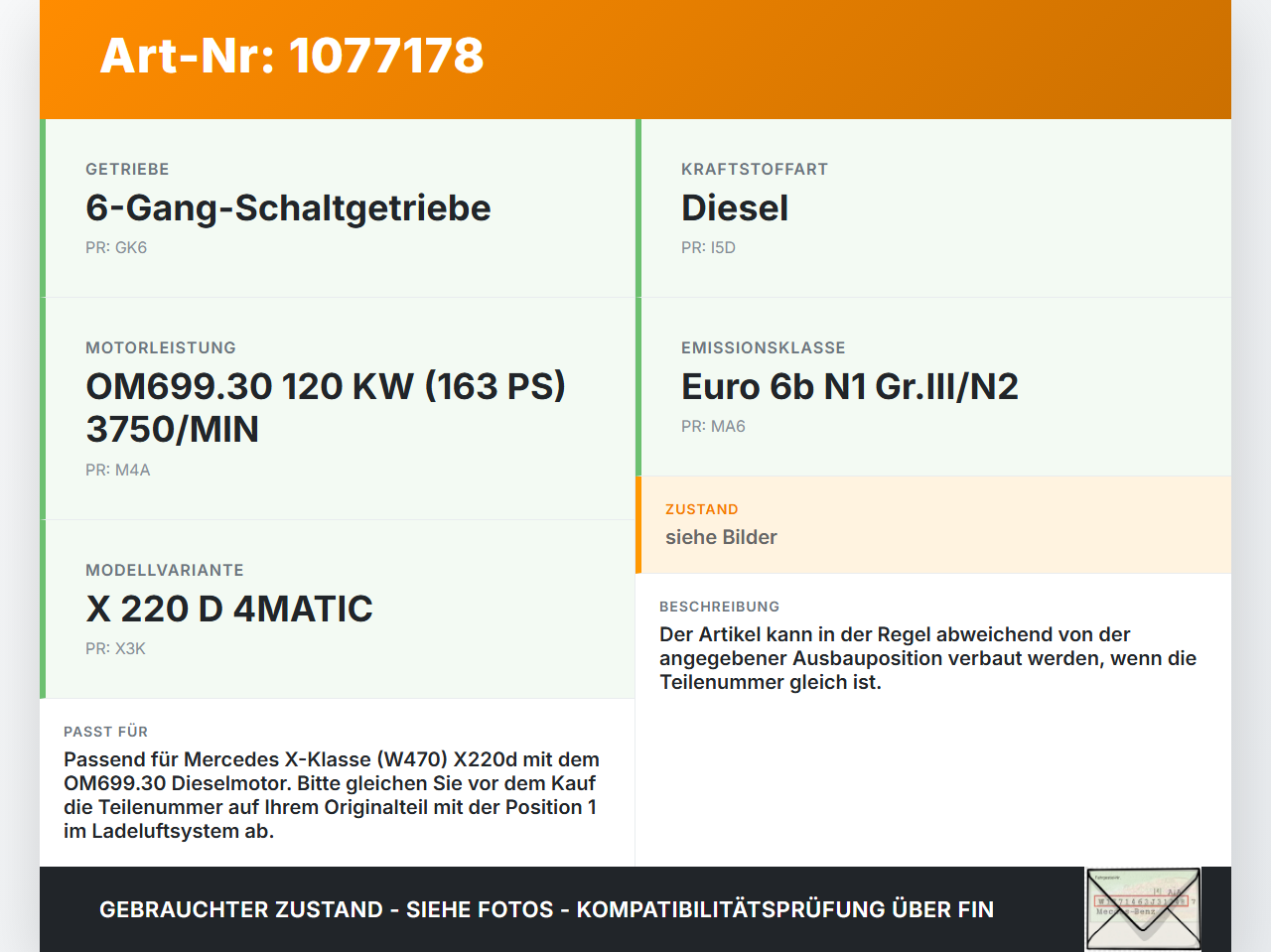Viewport: 1271px width, 952px height.
Task: Select the value '6-Gang-Schaltgetriebe'
Action: pyautogui.click(x=288, y=207)
